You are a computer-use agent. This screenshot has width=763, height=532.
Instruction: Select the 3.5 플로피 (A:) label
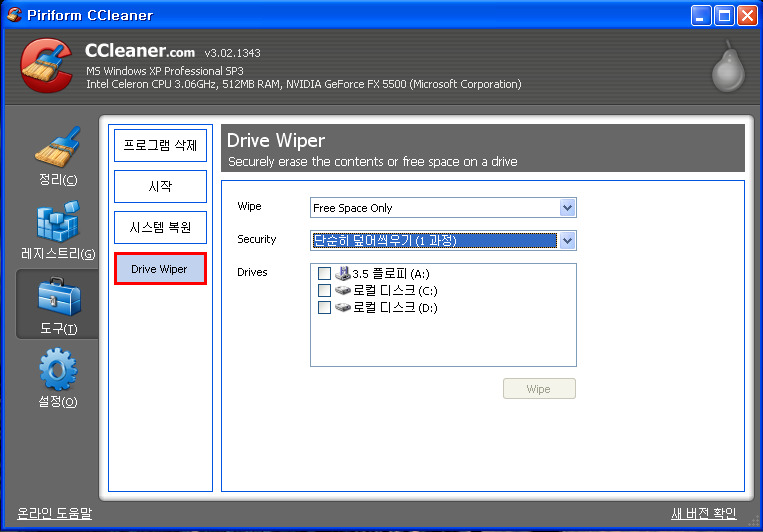click(x=391, y=274)
